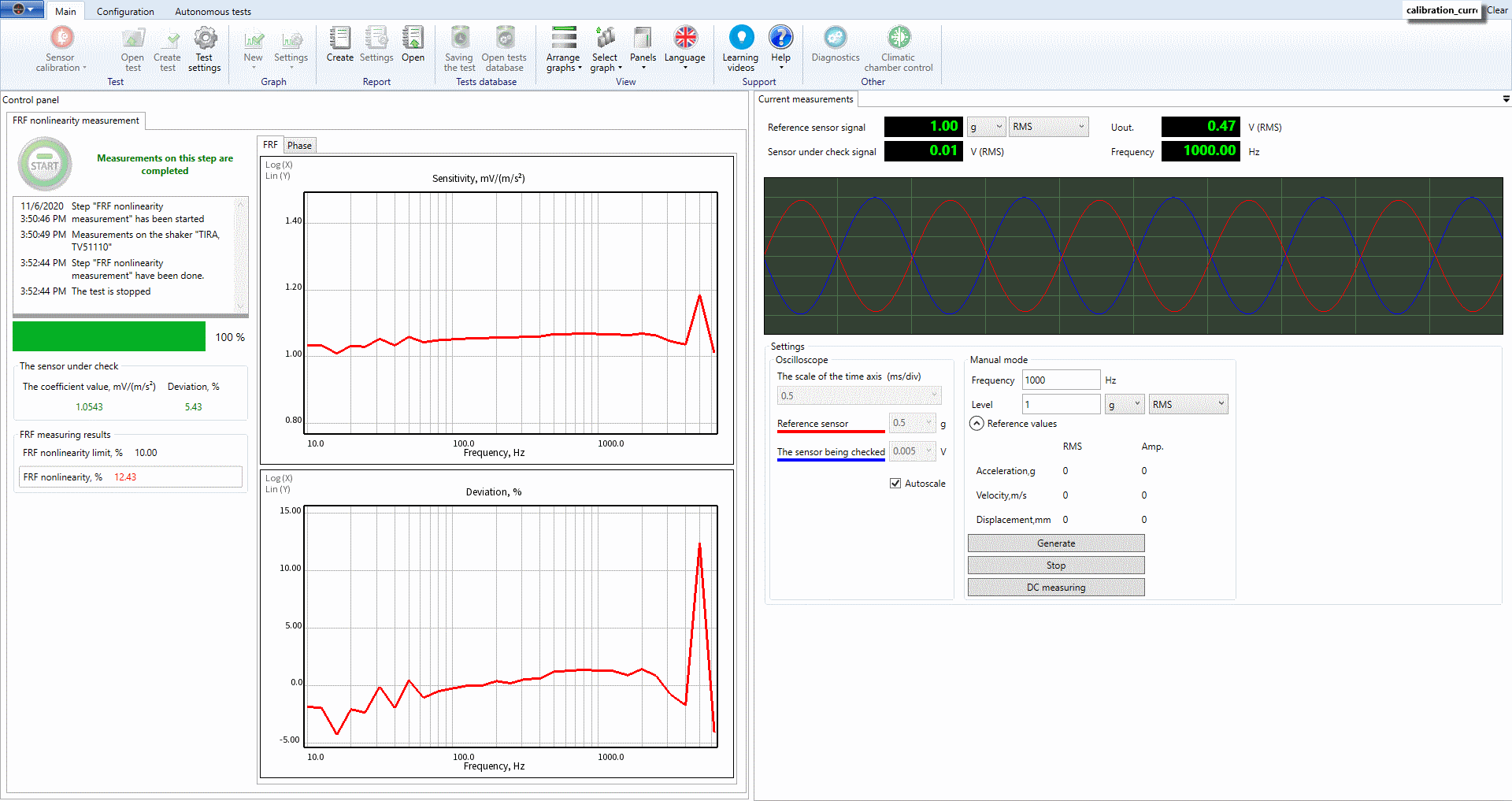The height and width of the screenshot is (801, 1512).
Task: Click the green 100% progress bar
Action: pos(109,337)
